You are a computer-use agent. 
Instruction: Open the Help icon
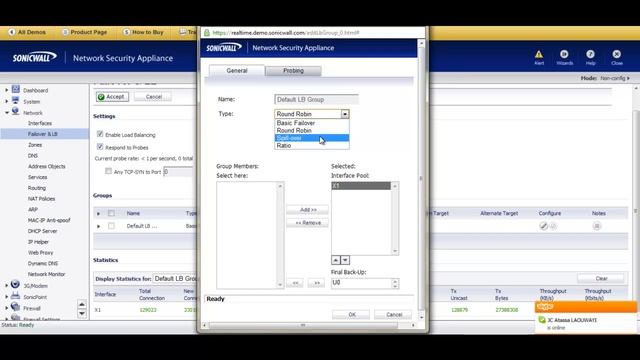tap(590, 54)
